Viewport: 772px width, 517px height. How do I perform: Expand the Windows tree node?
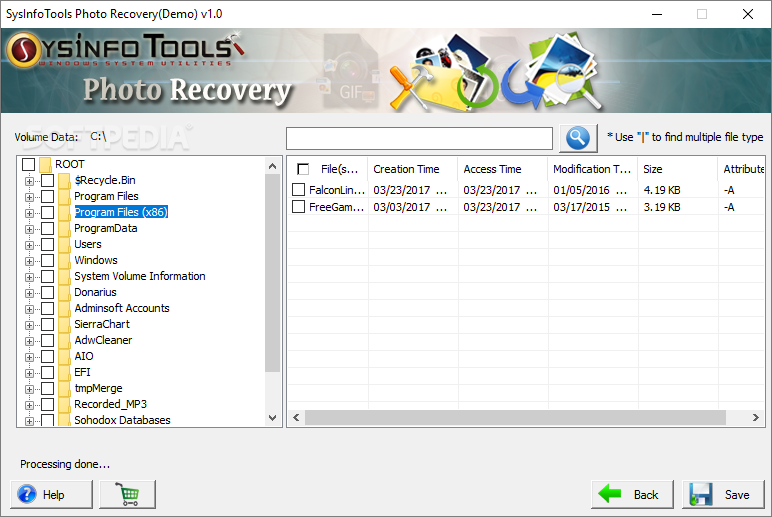(x=30, y=261)
